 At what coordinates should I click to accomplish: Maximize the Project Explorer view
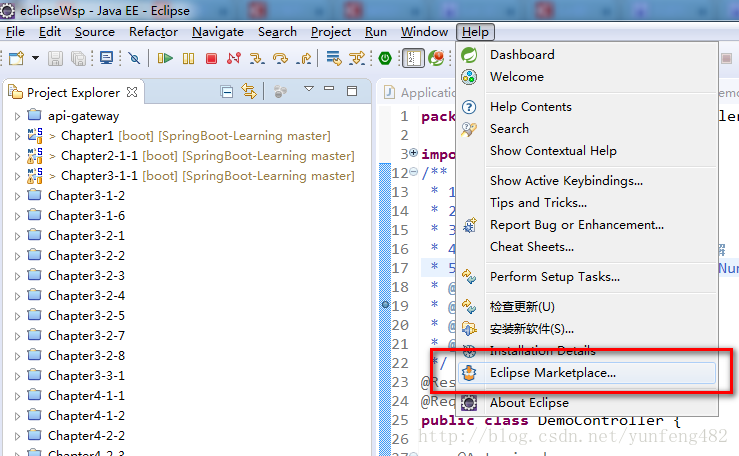[x=352, y=91]
